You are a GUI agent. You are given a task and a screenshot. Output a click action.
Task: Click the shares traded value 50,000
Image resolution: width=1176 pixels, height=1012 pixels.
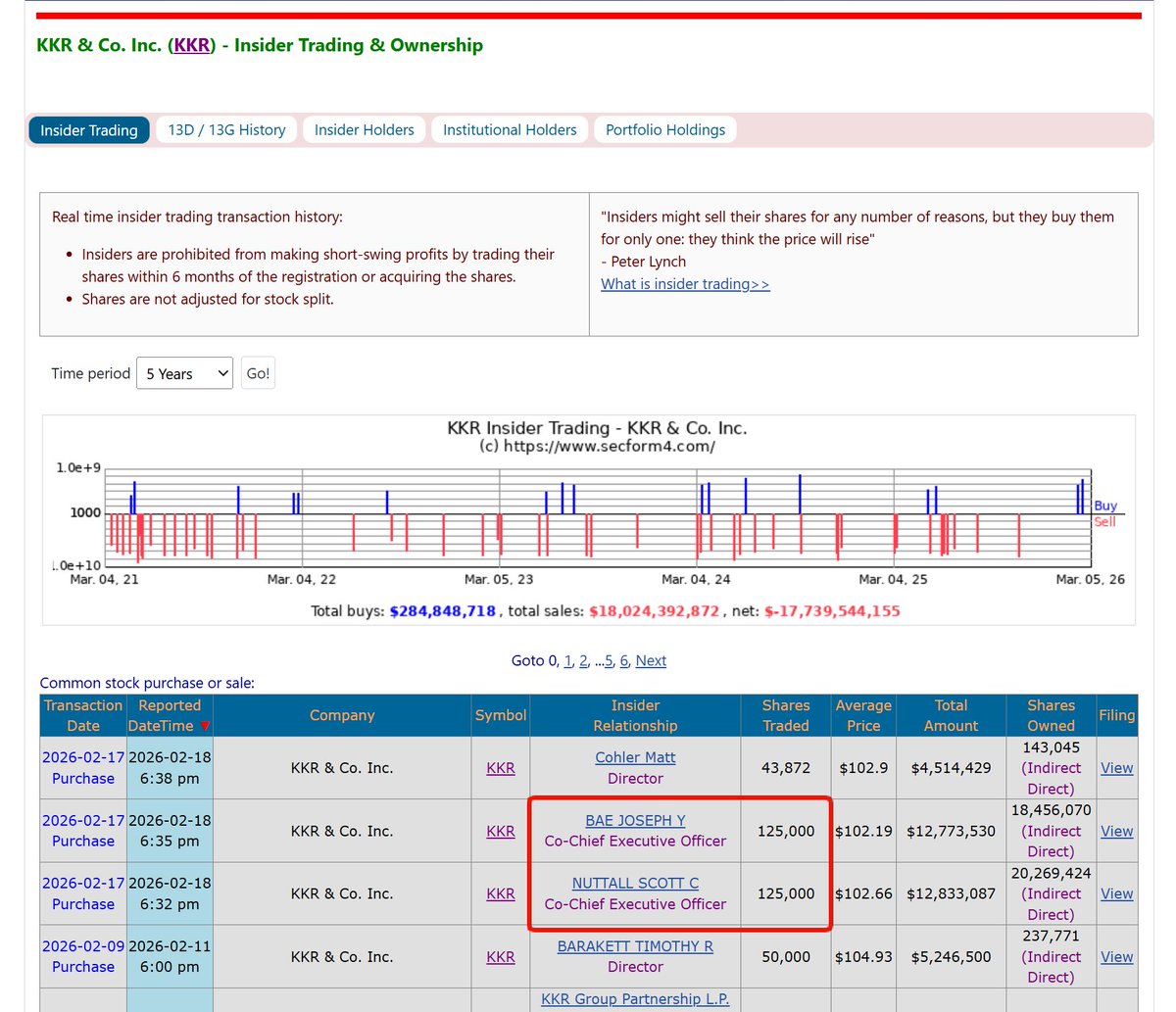pyautogui.click(x=786, y=957)
